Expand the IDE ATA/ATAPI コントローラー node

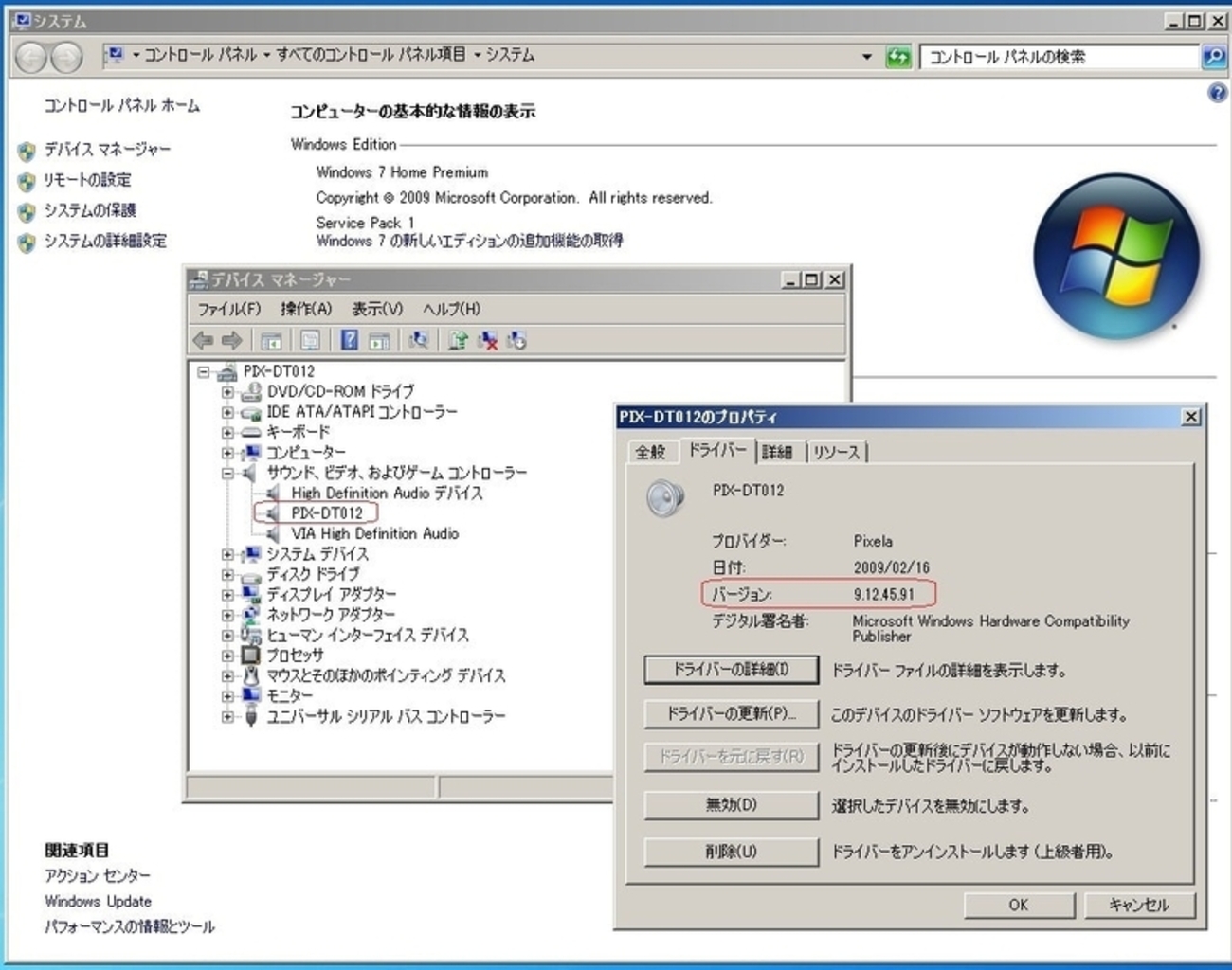point(227,412)
